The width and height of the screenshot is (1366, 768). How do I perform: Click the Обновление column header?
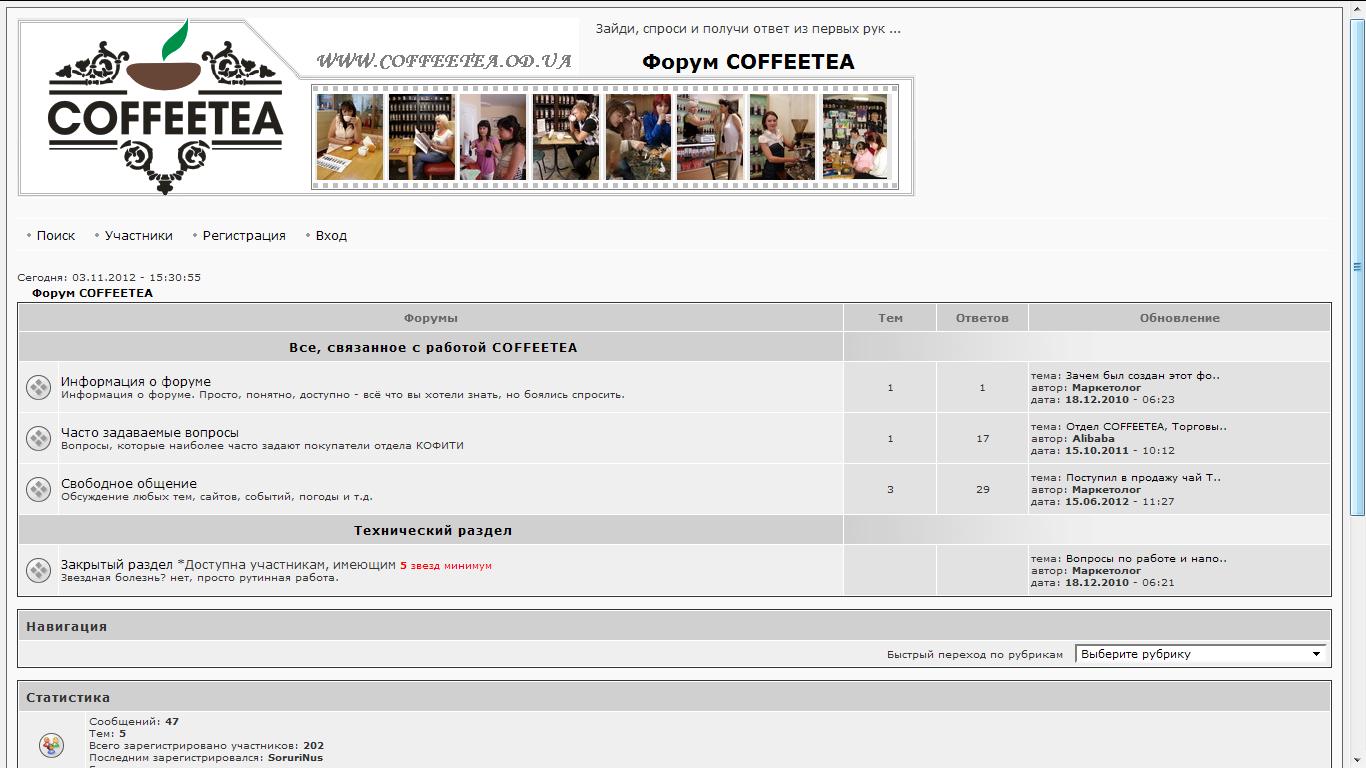1180,318
